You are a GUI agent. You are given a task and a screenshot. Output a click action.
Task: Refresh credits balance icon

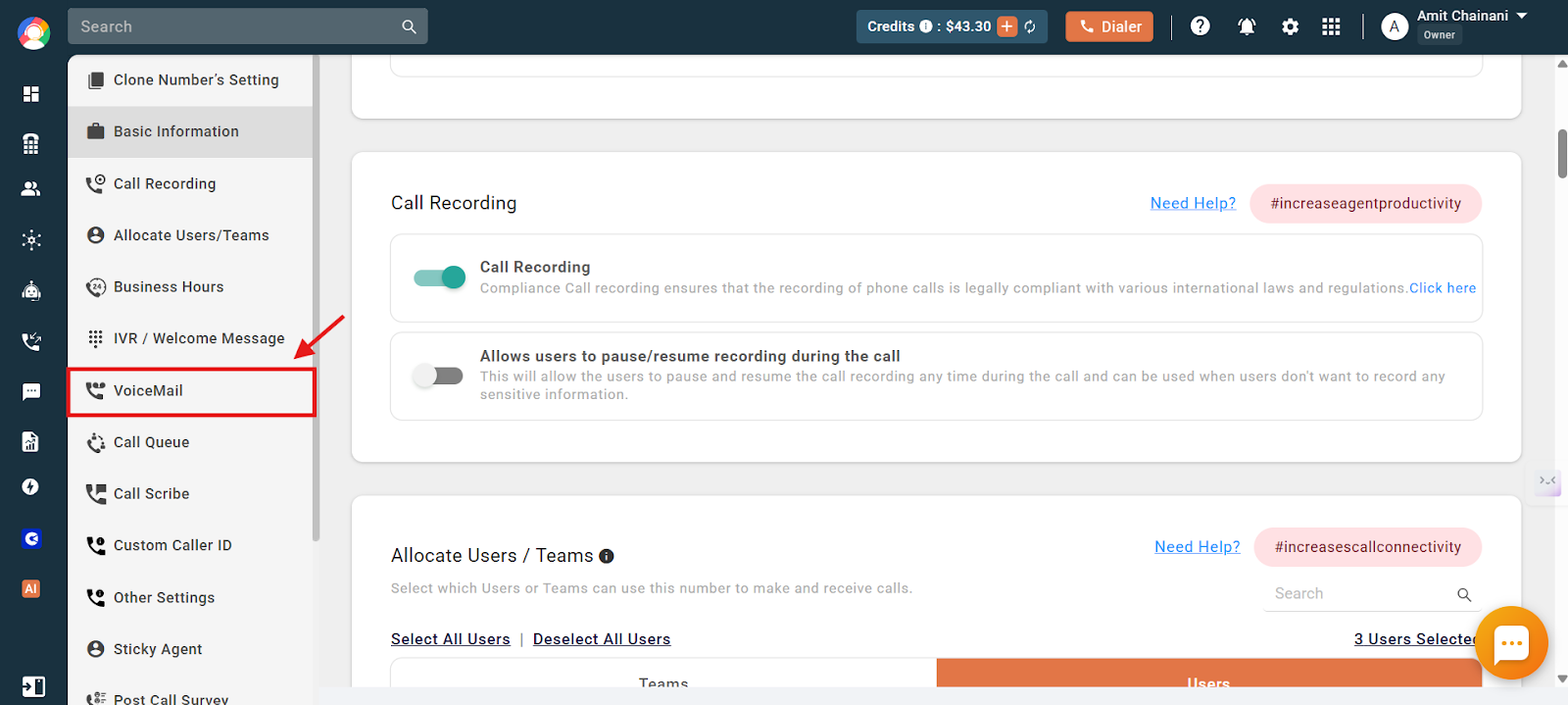(1030, 26)
